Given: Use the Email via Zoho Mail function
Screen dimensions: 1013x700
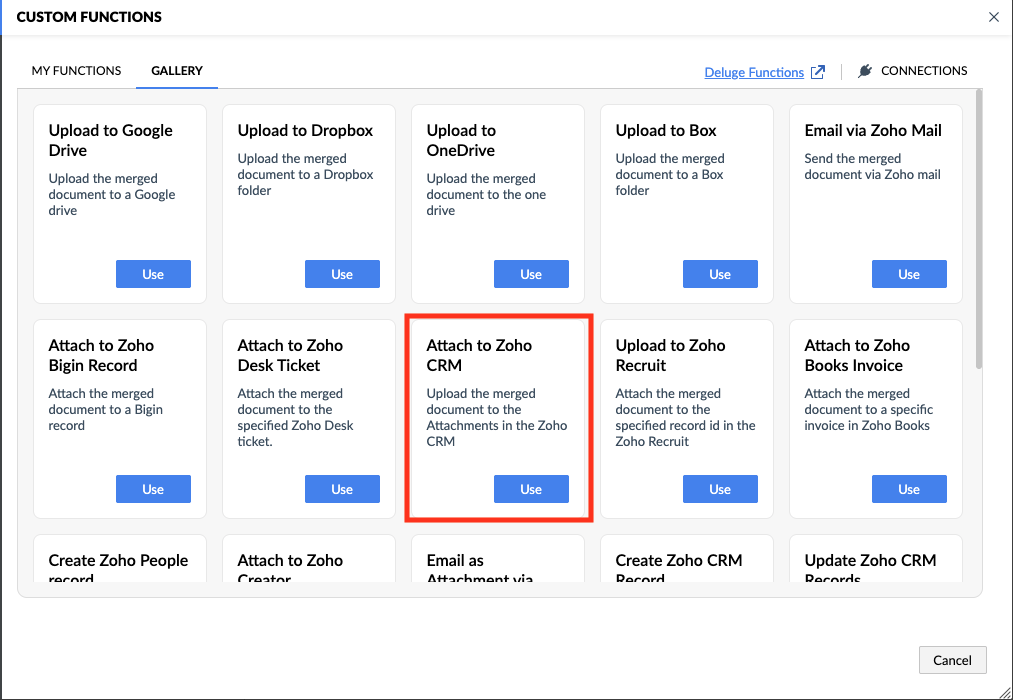Looking at the screenshot, I should [909, 274].
